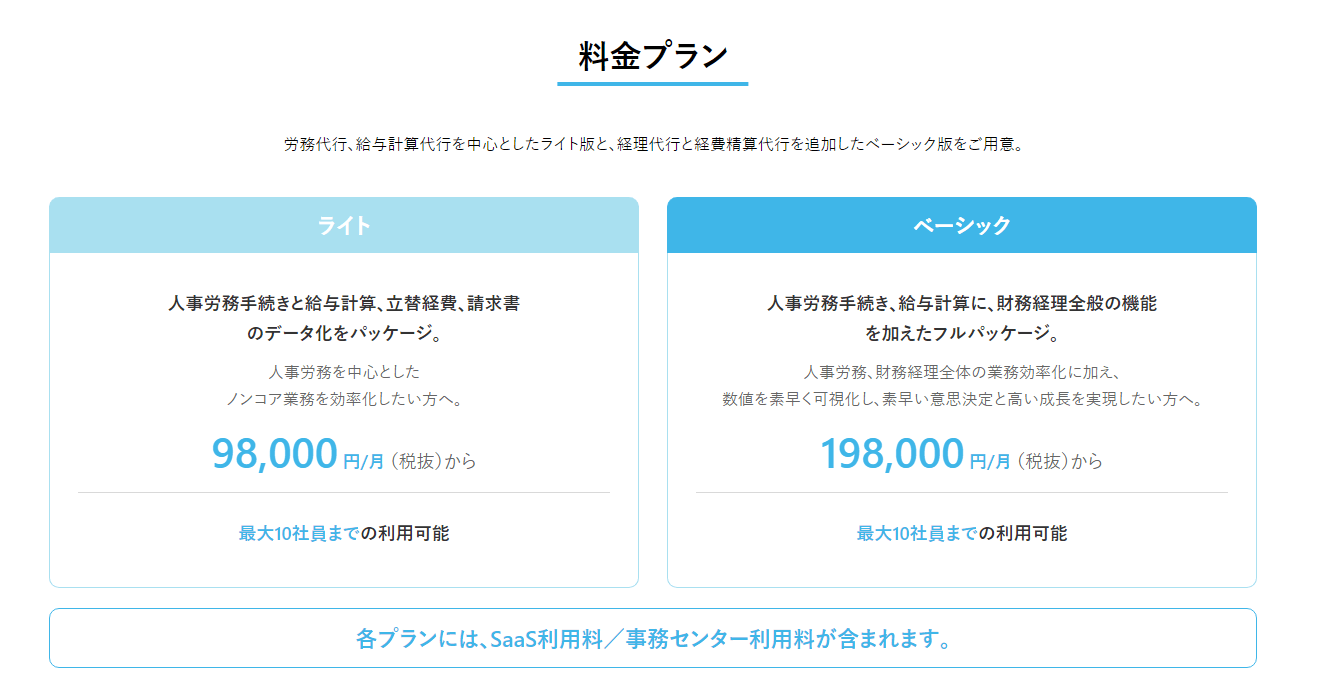Select the ベーシック plan header
This screenshot has height=689, width=1320.
click(961, 225)
